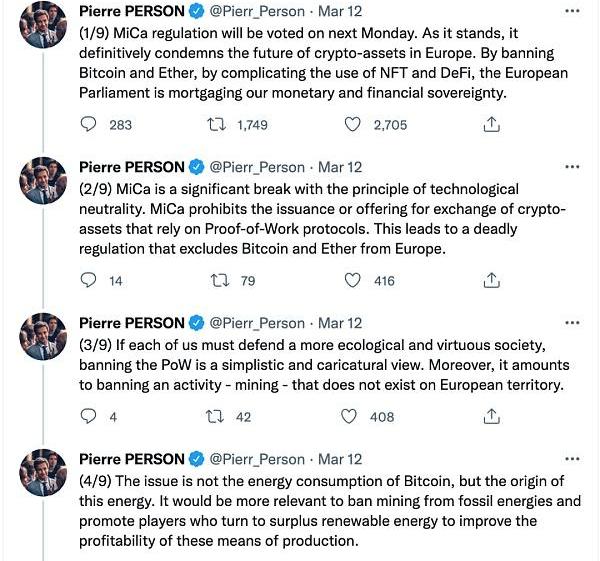Reply to the (2/9) technological neutrality tweet
Viewport: 600px width, 561px height.
pos(89,281)
